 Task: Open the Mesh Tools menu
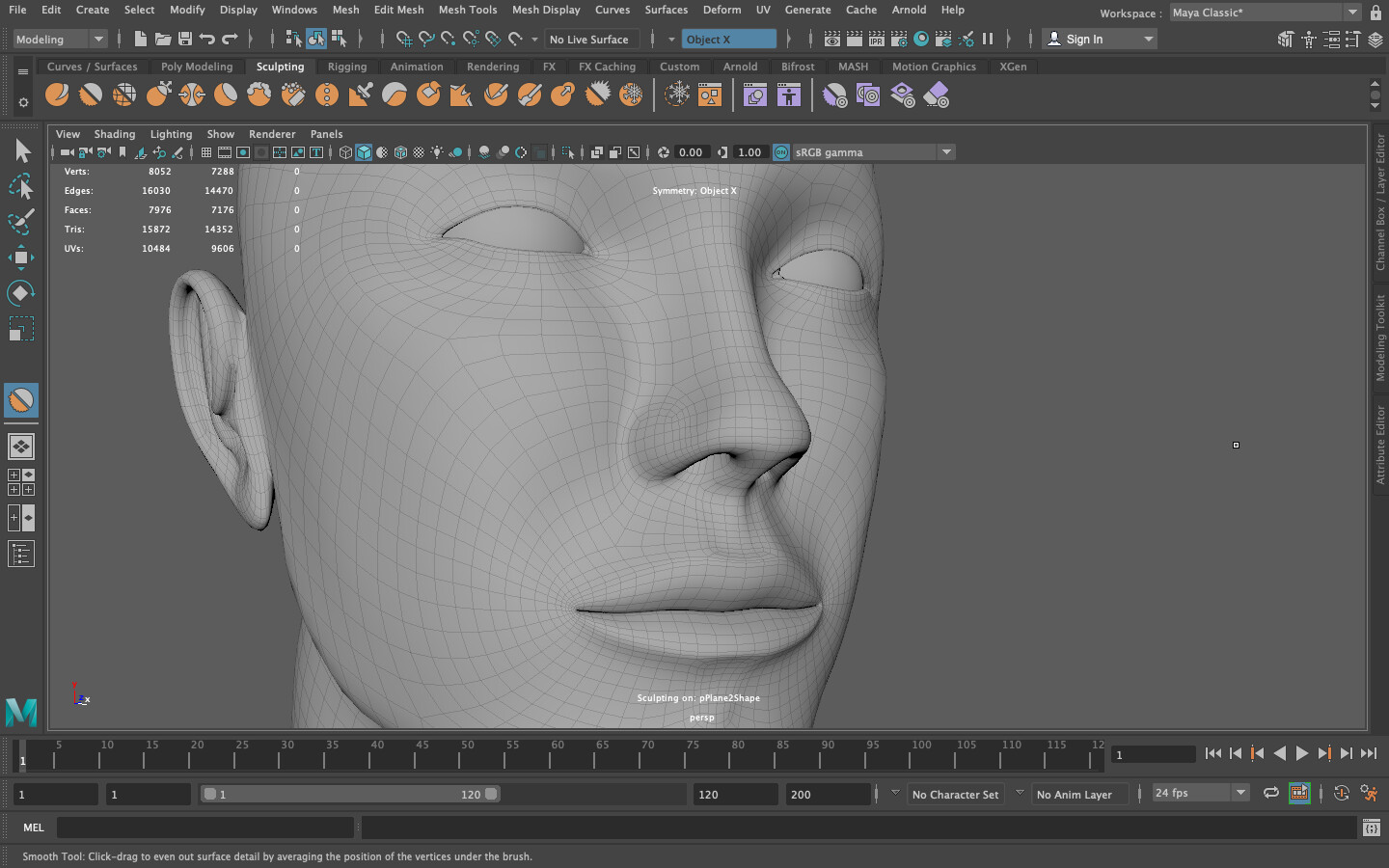[x=468, y=10]
